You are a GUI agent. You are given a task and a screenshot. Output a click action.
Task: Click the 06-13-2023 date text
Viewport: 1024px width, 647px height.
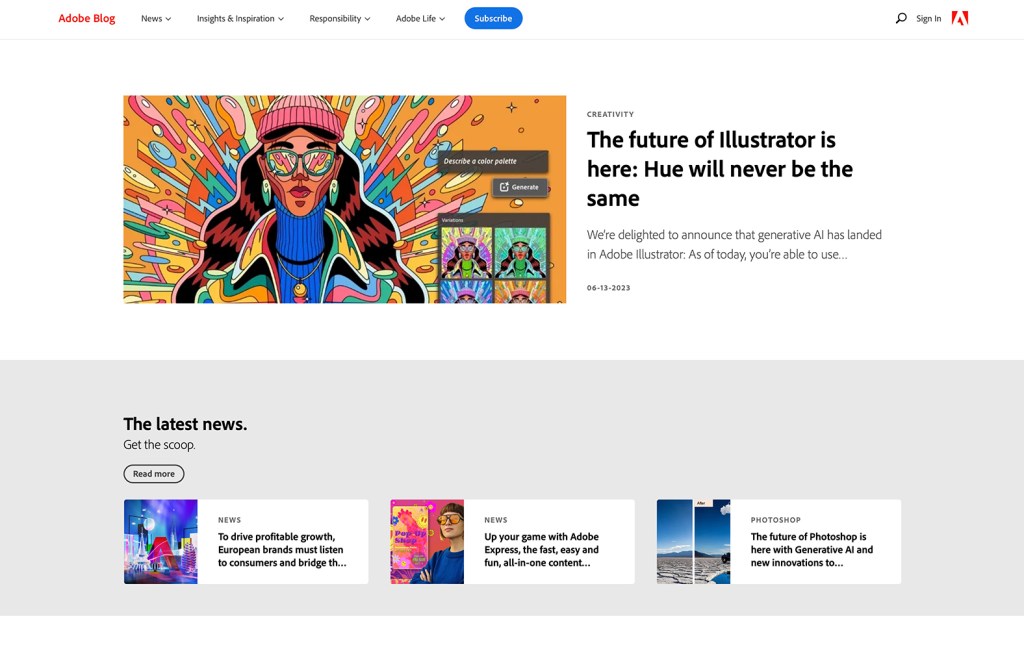[608, 288]
